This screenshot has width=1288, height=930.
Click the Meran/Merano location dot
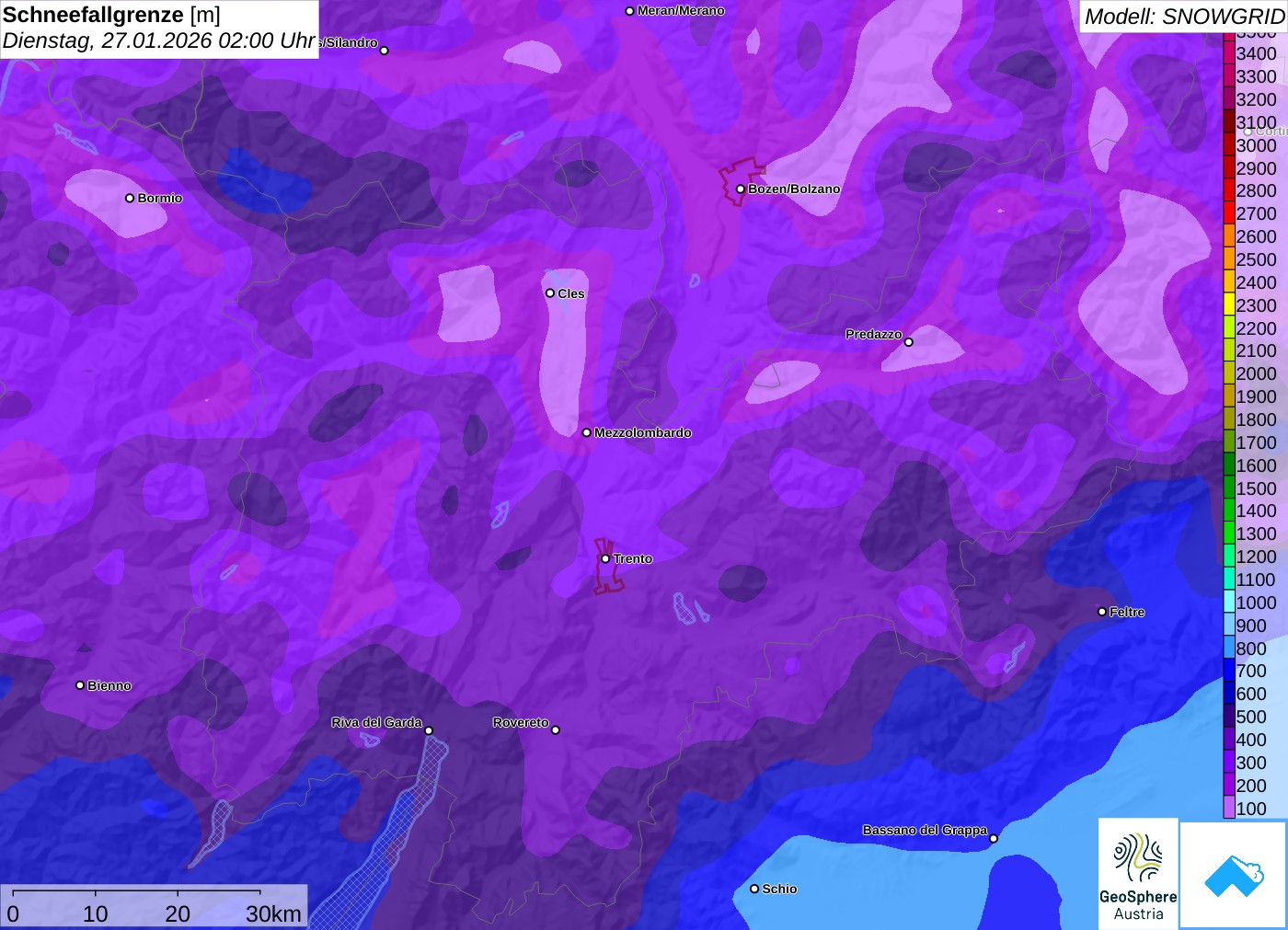click(630, 11)
